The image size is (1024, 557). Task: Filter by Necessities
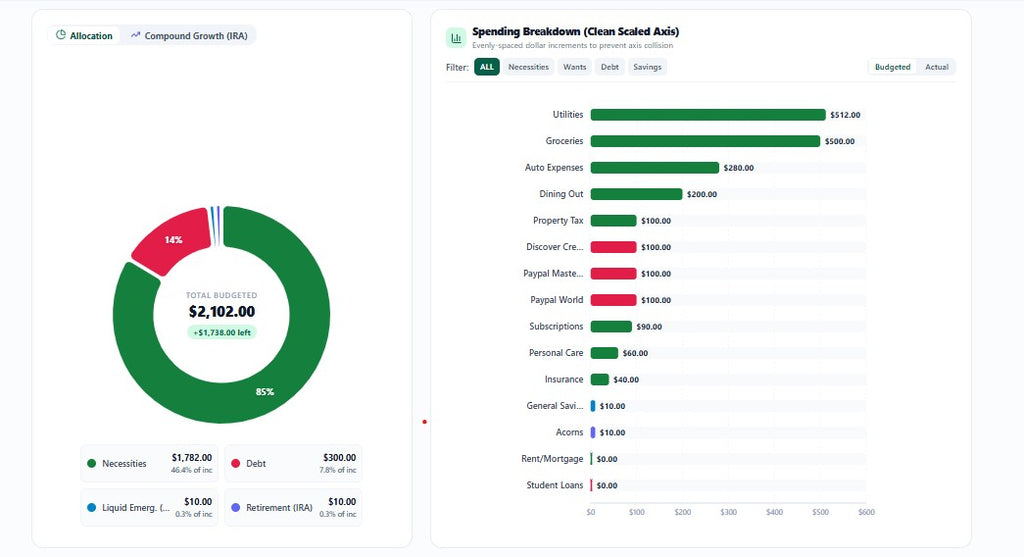tap(528, 67)
